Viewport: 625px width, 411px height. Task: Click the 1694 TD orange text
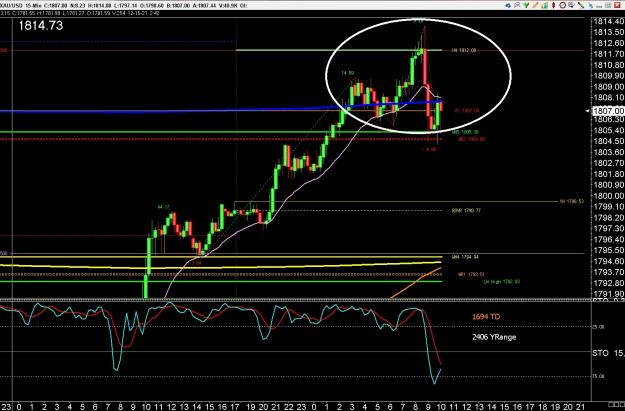(x=486, y=317)
